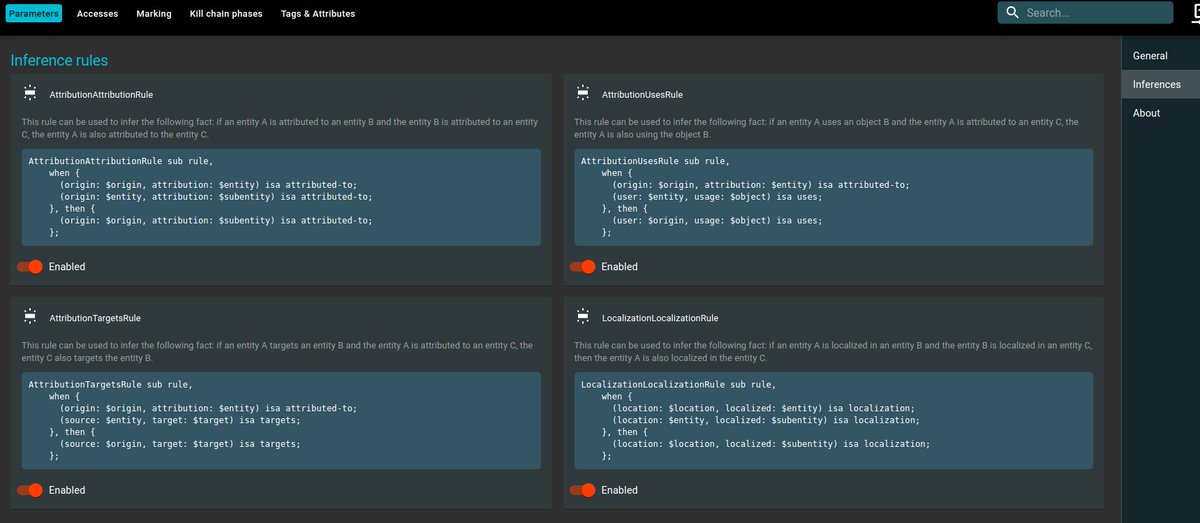The width and height of the screenshot is (1200, 523).
Task: Disable the AttributionAttributionRule inference toggle
Action: [30, 267]
